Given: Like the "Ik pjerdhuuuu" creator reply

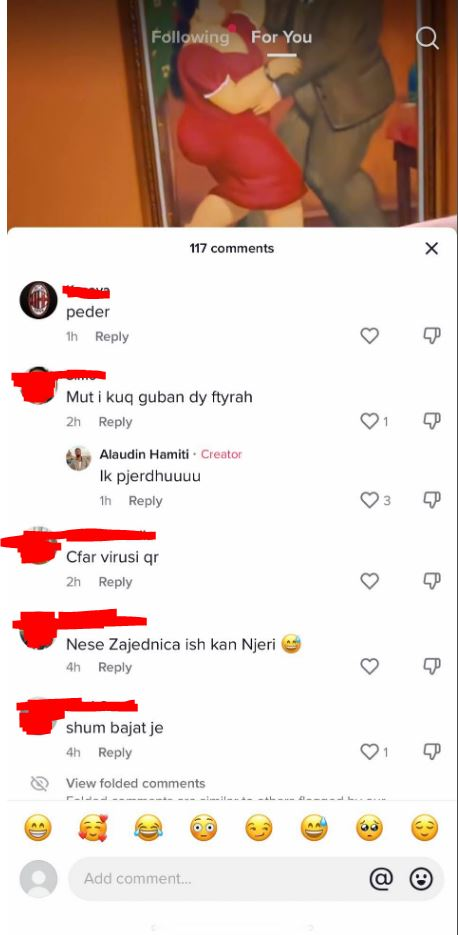Looking at the screenshot, I should tap(370, 500).
